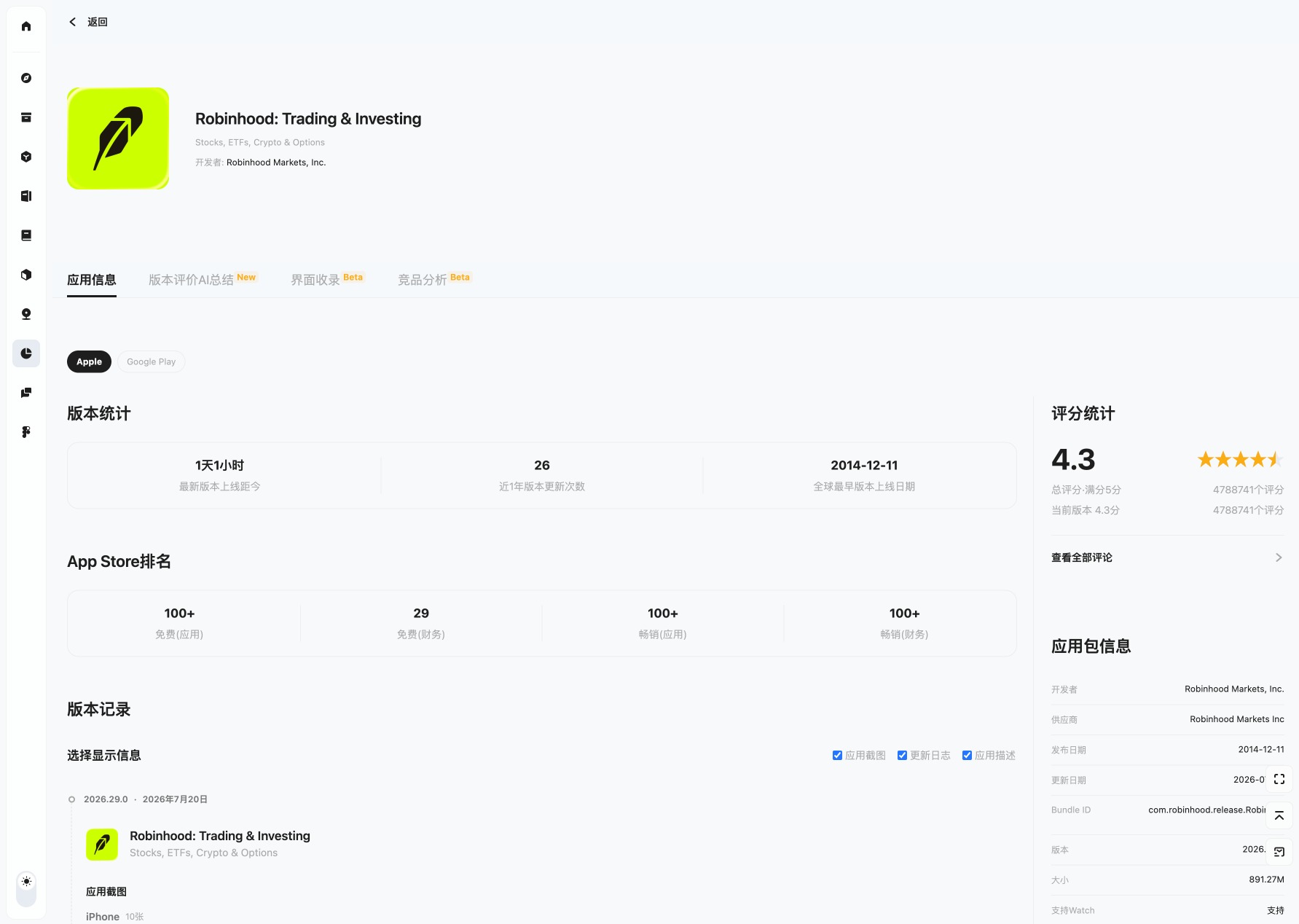Select the pie chart sidebar icon

coord(26,353)
